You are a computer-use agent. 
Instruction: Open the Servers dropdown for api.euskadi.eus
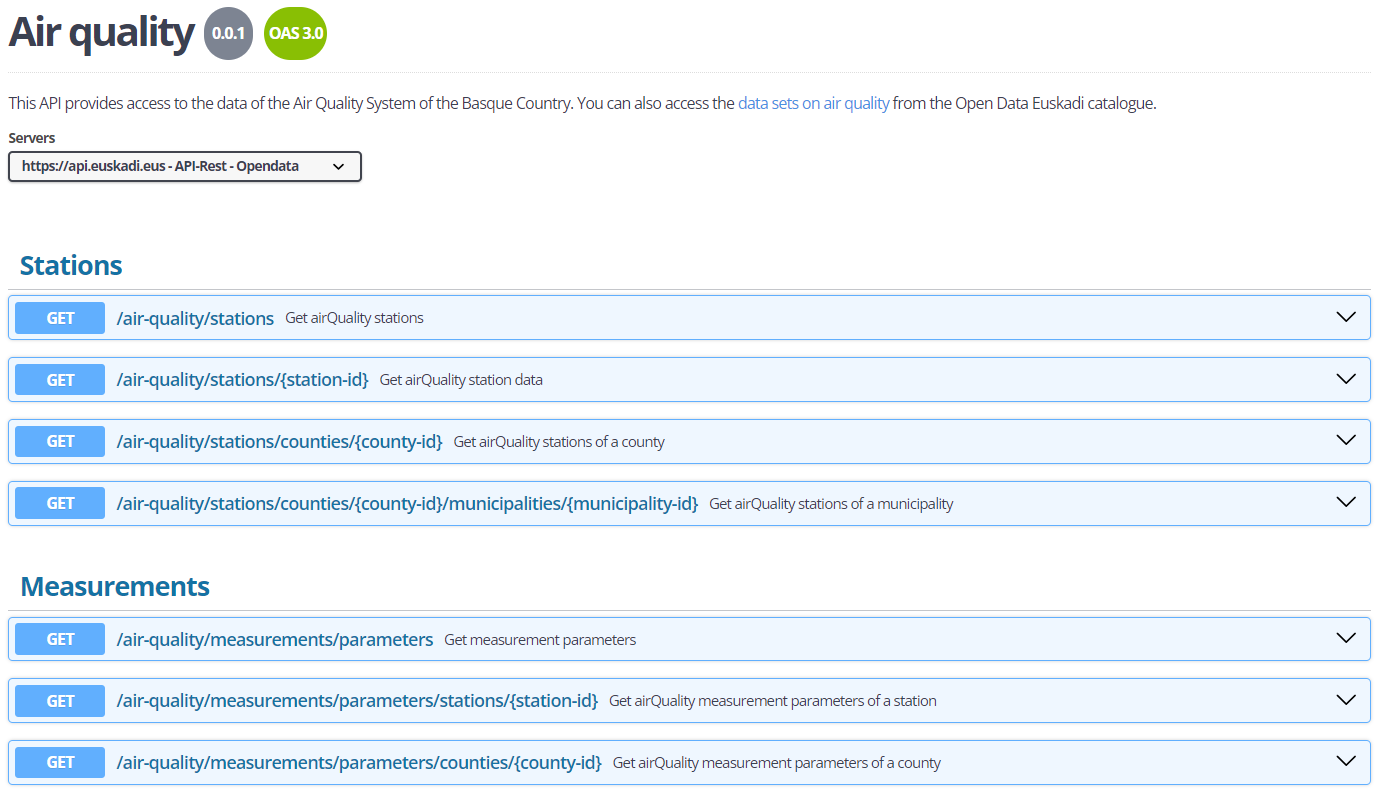pyautogui.click(x=184, y=166)
